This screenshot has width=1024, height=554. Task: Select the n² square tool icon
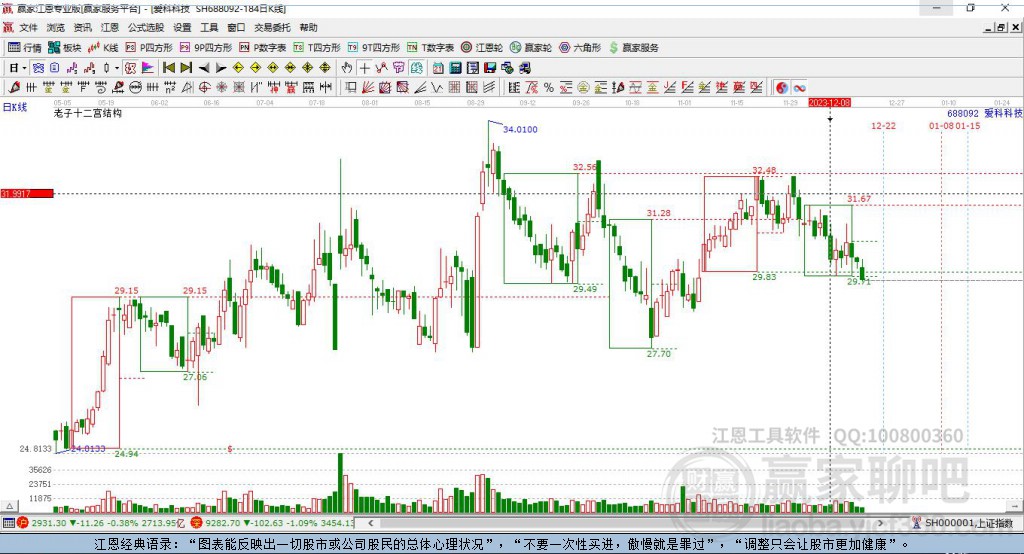pos(170,88)
